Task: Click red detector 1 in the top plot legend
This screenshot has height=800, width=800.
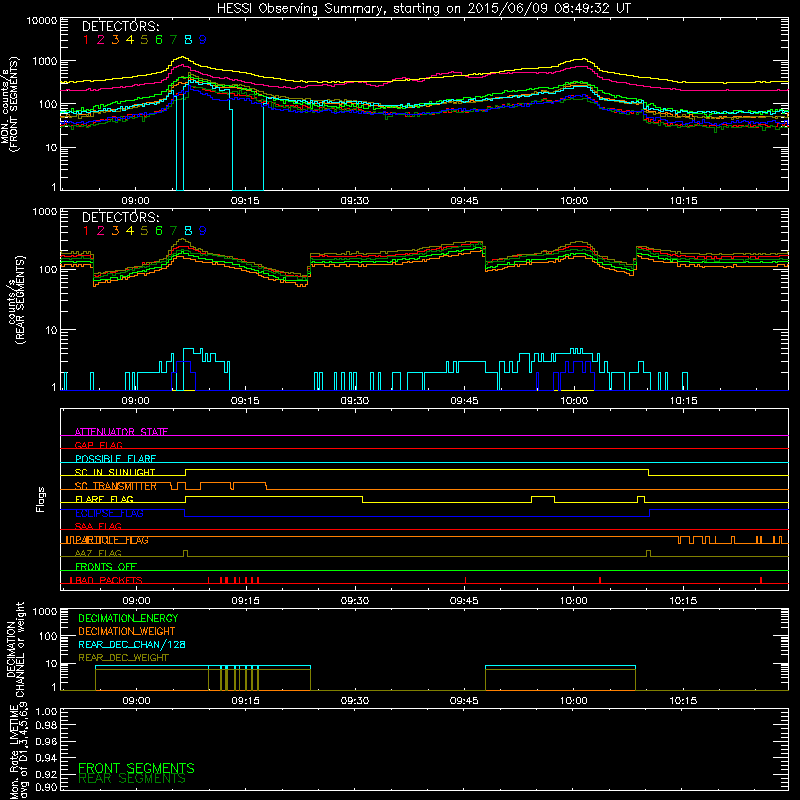Action: pyautogui.click(x=86, y=40)
